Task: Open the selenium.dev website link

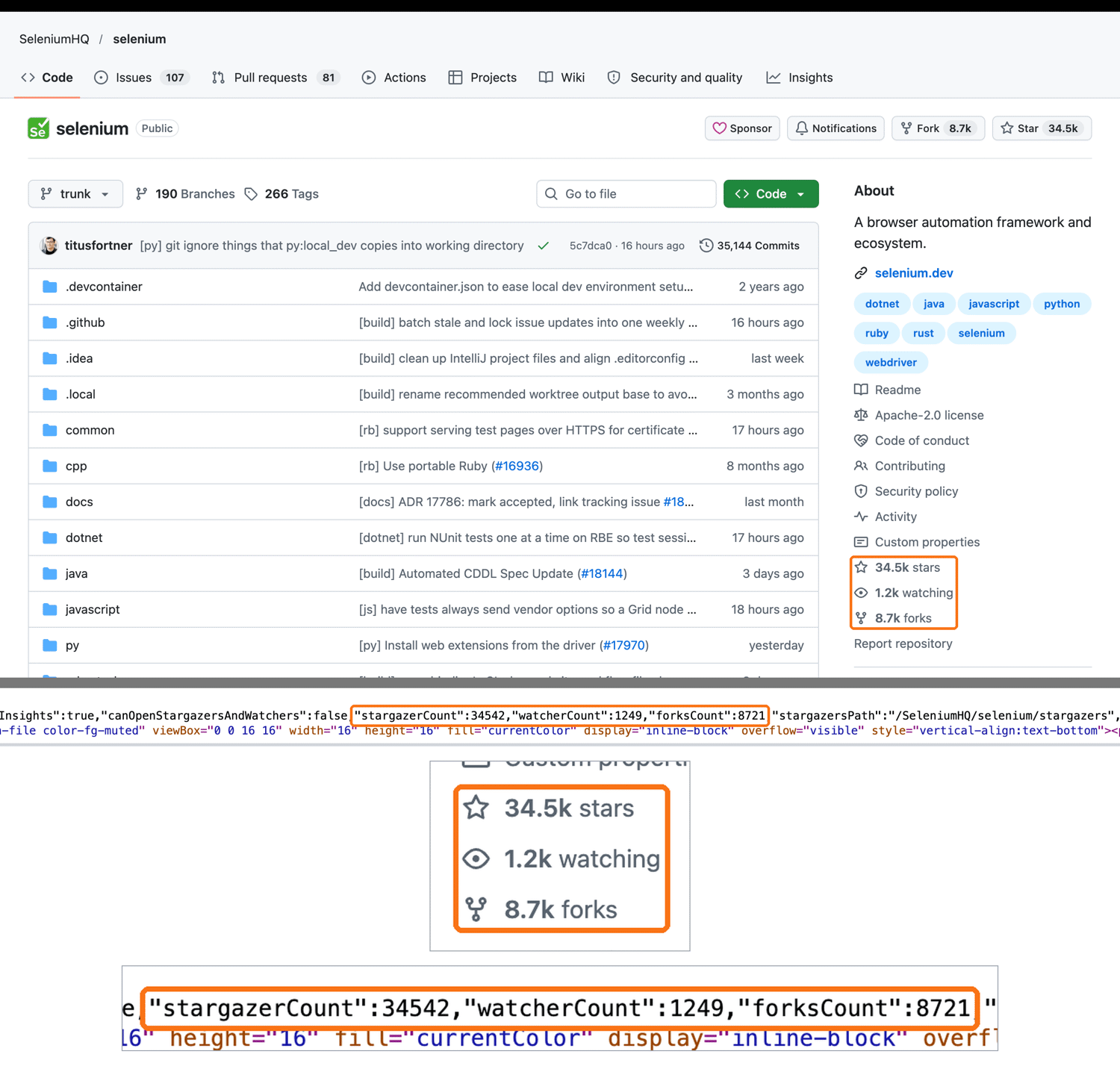Action: [x=914, y=273]
